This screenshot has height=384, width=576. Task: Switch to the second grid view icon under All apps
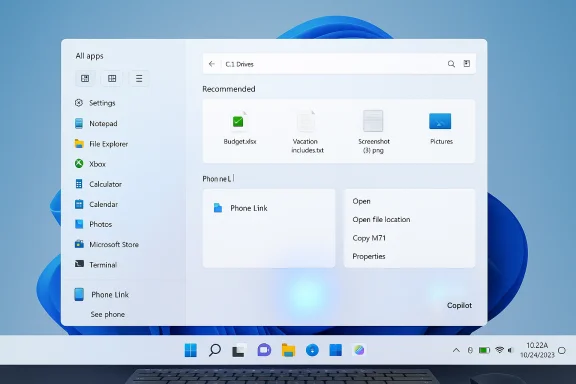112,78
